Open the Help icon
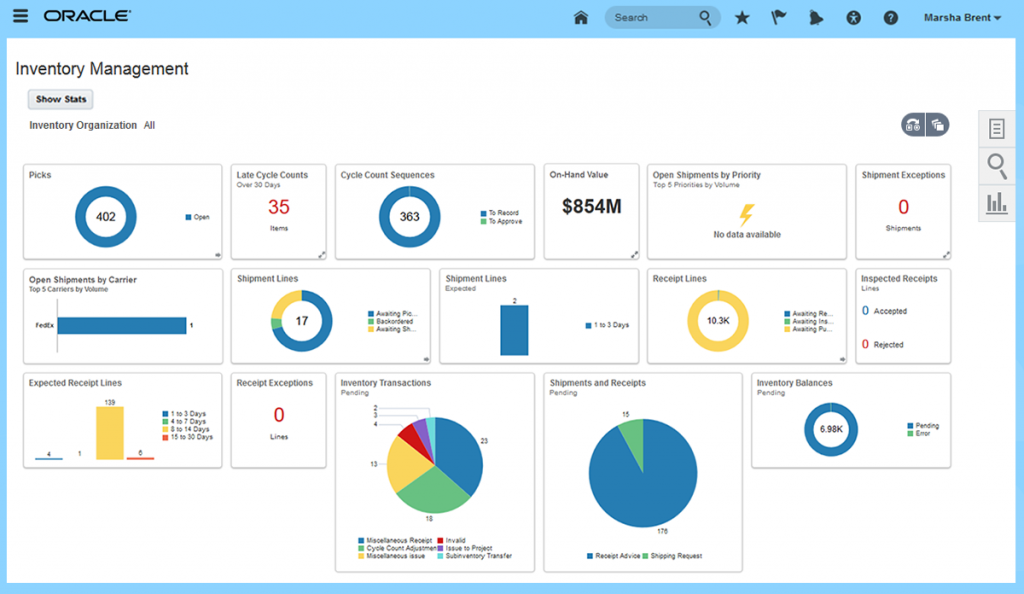 tap(890, 17)
